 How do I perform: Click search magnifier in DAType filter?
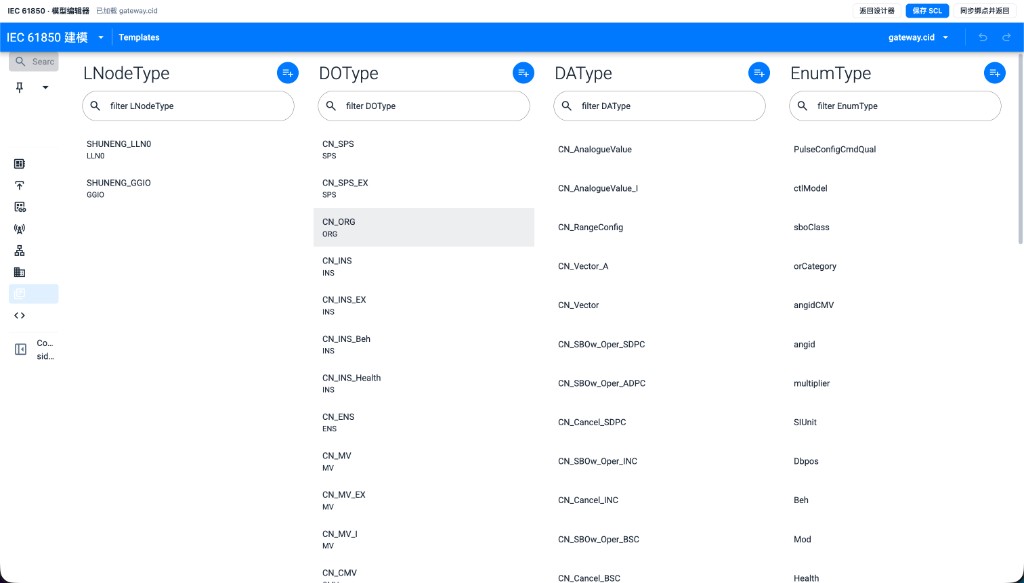(567, 106)
